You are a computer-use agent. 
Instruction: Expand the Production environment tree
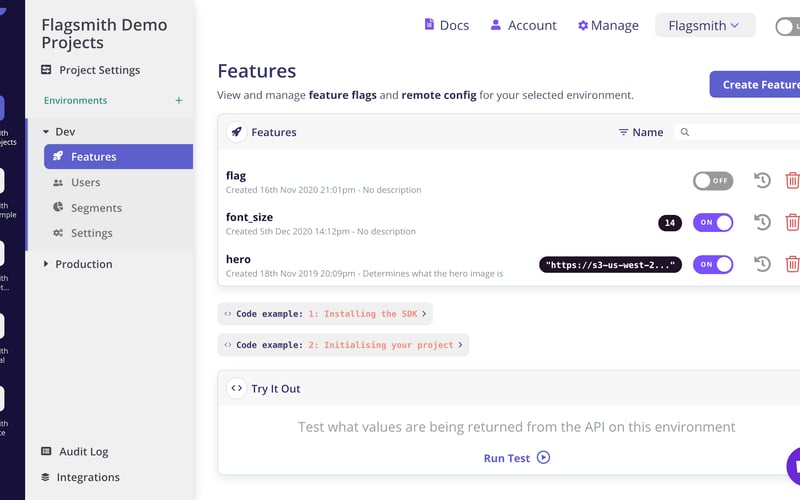click(x=46, y=264)
